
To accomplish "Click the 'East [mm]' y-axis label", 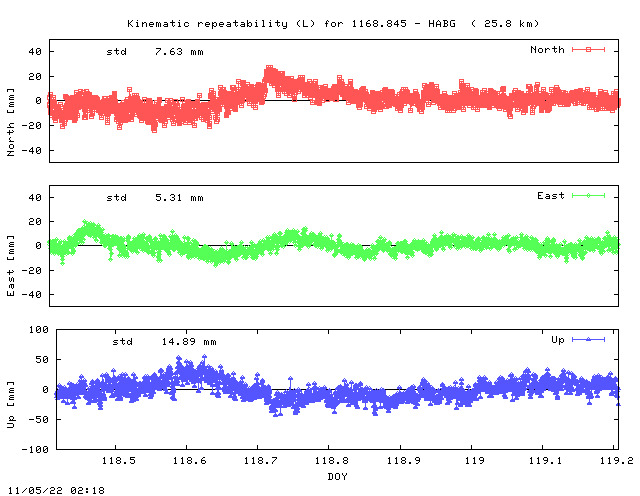I will point(11,265).
